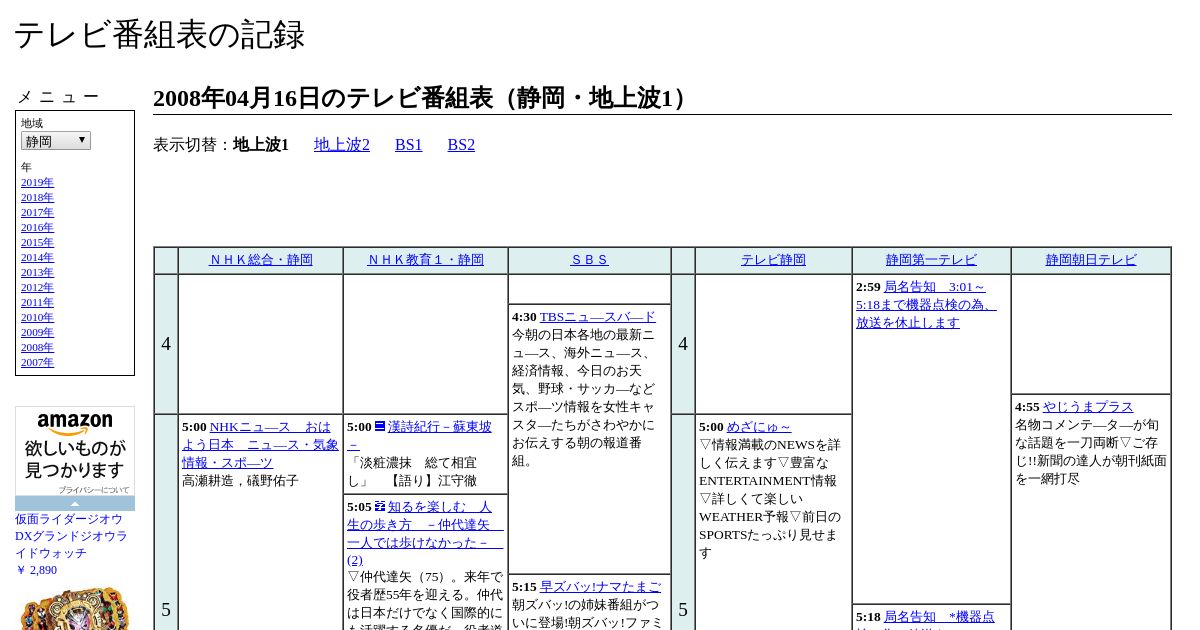Open the ＮＨＫ総合・静岡 channel header link
The image size is (1200, 630).
(x=261, y=260)
